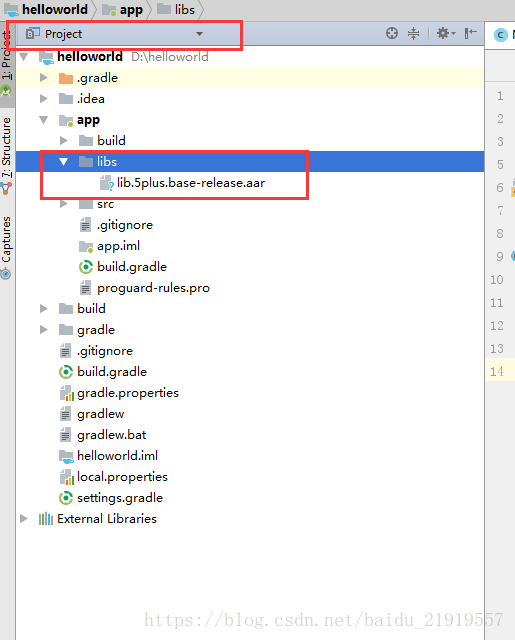
Task: Select proguard-rules.pro file name
Action: [x=153, y=288]
